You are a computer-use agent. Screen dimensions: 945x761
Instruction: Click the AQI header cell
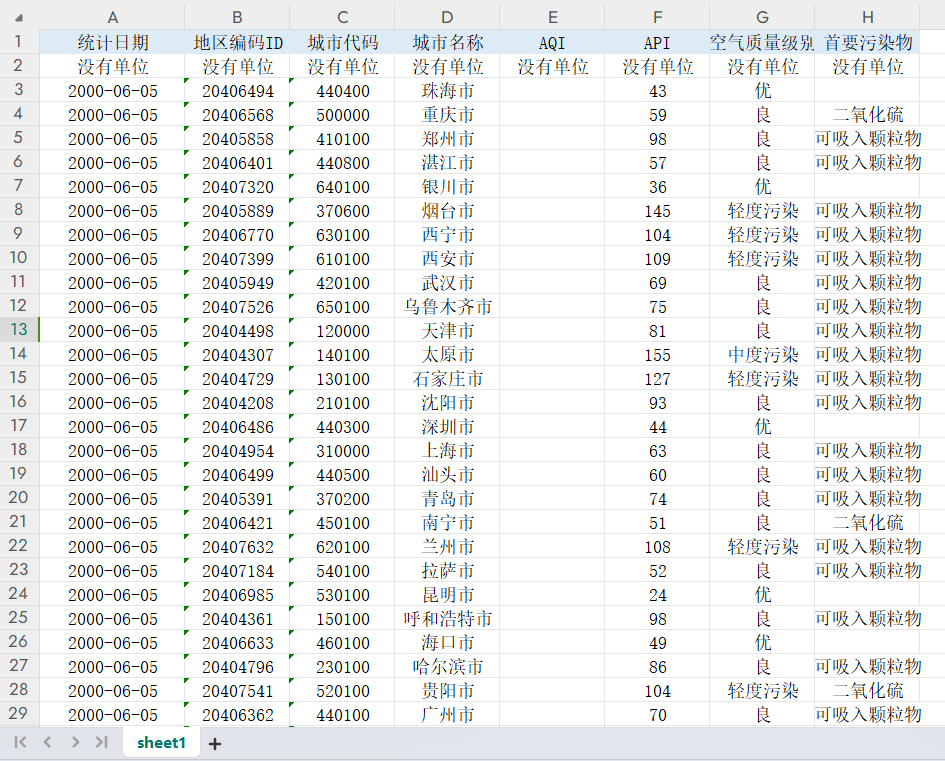click(x=552, y=42)
